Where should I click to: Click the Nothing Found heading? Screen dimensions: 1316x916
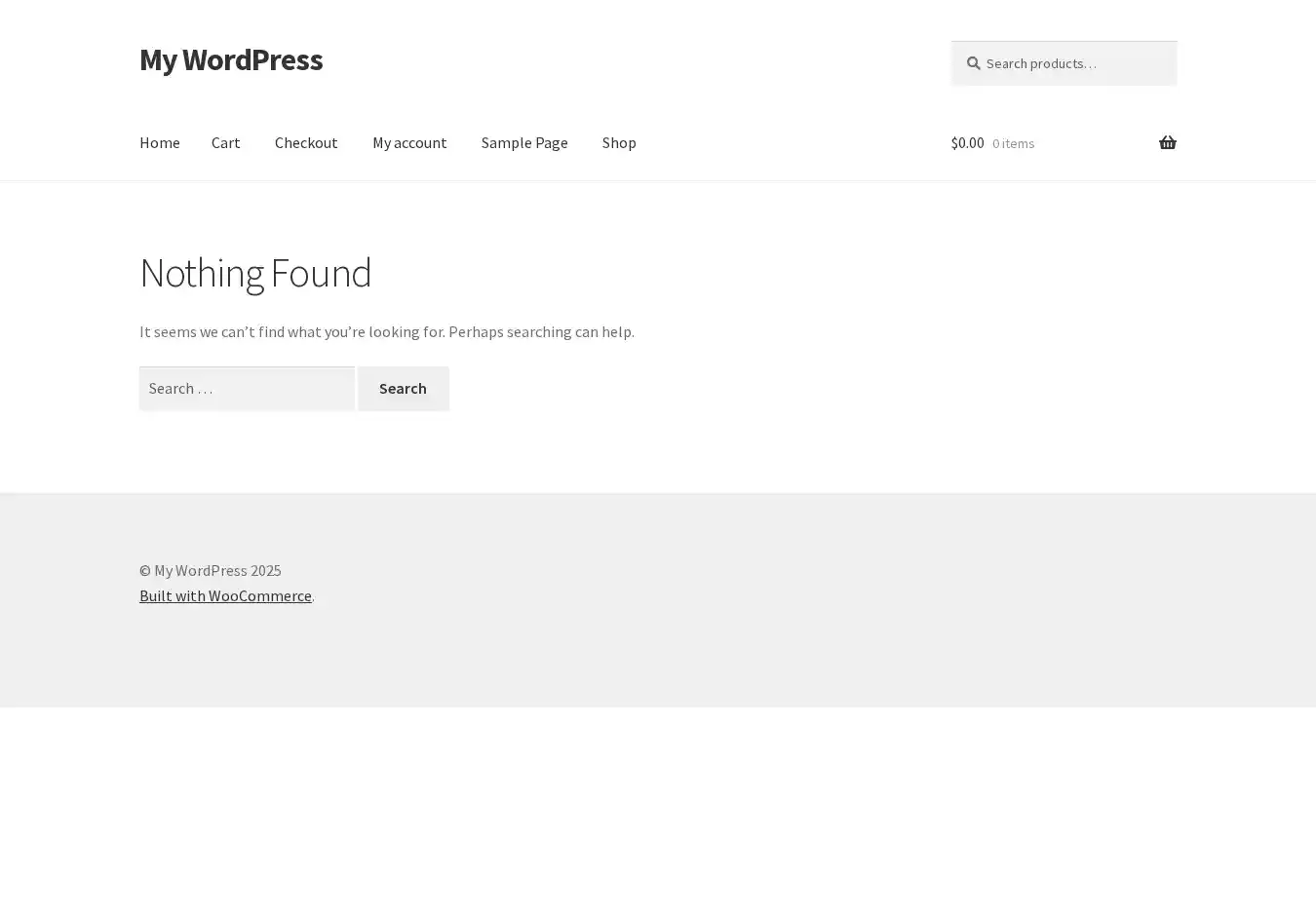coord(255,273)
